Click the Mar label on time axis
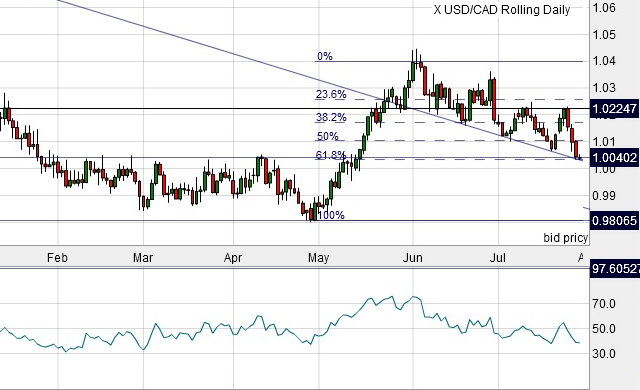The width and height of the screenshot is (640, 390). 143,258
